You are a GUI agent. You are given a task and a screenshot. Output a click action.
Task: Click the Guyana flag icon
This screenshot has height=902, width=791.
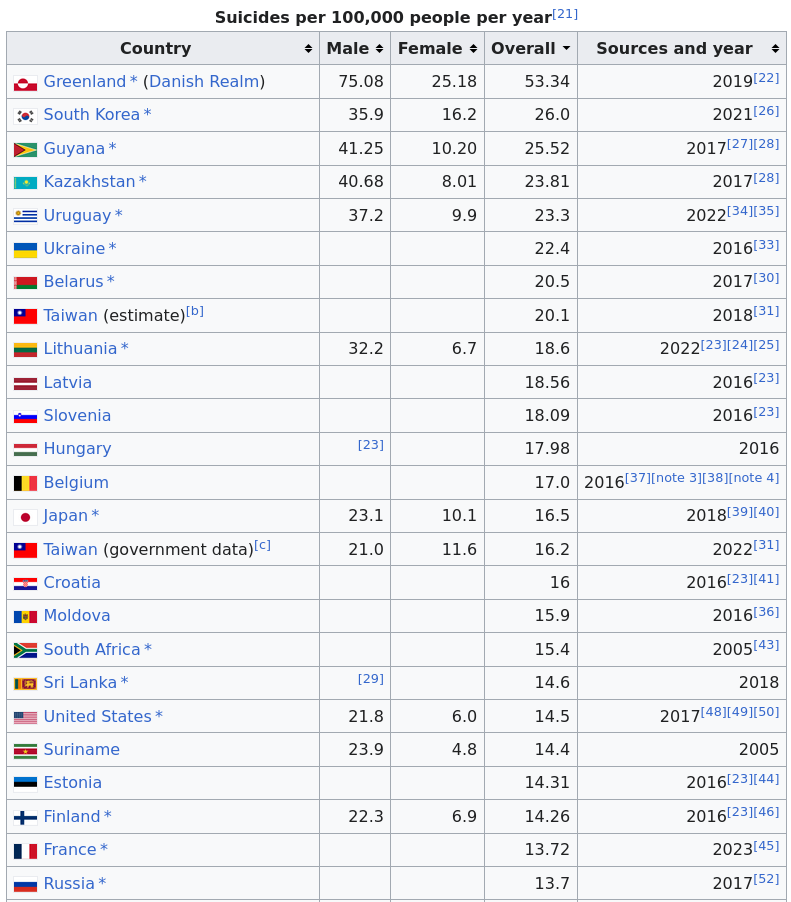(x=25, y=150)
